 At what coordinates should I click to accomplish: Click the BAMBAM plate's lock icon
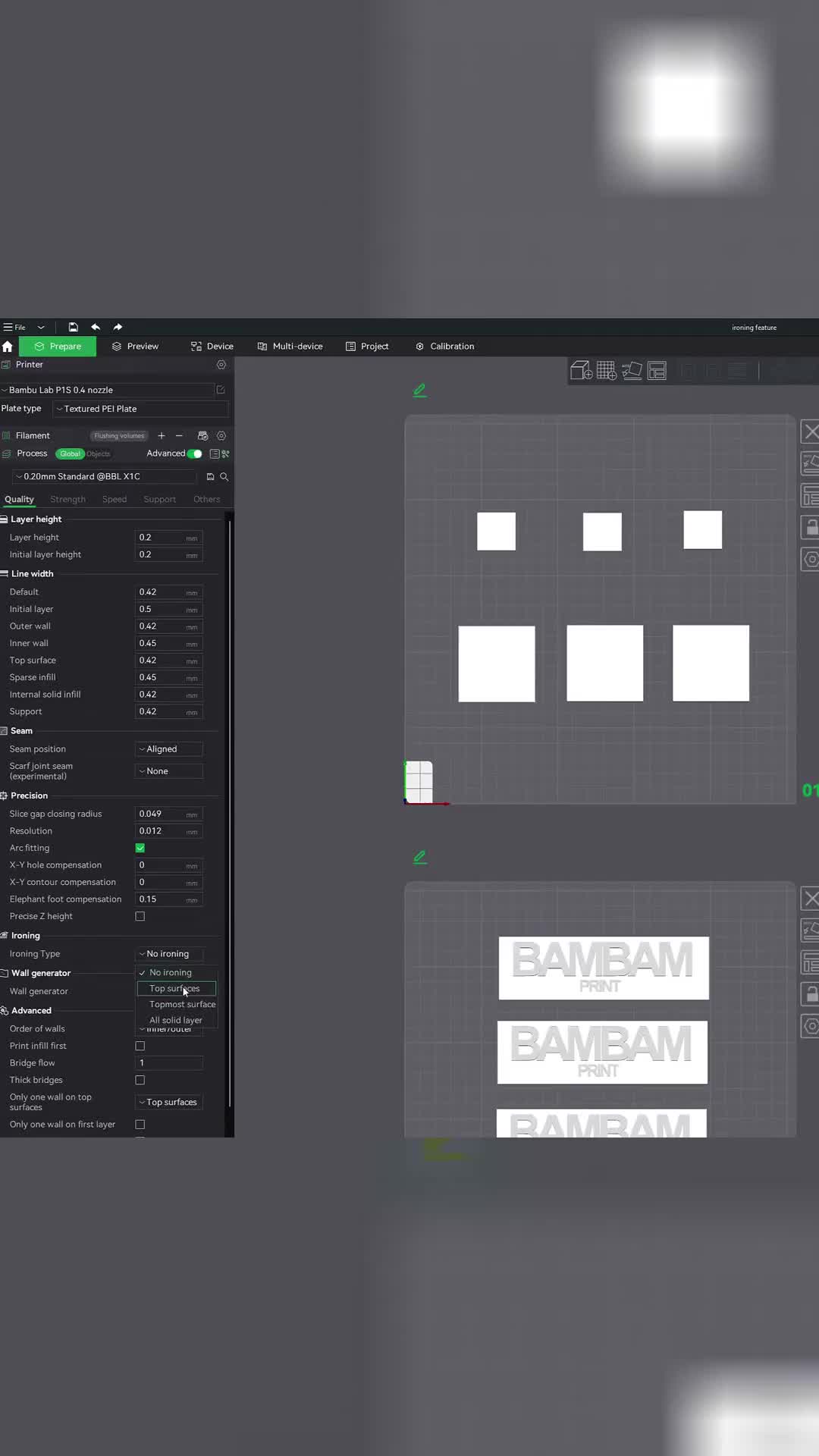tap(811, 994)
